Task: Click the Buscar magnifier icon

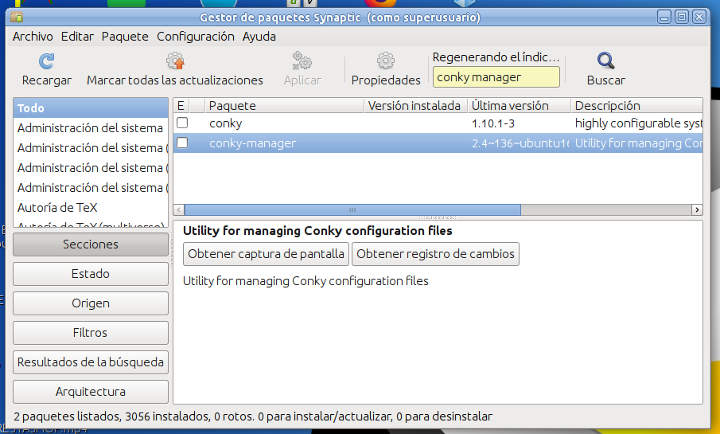Action: point(606,61)
